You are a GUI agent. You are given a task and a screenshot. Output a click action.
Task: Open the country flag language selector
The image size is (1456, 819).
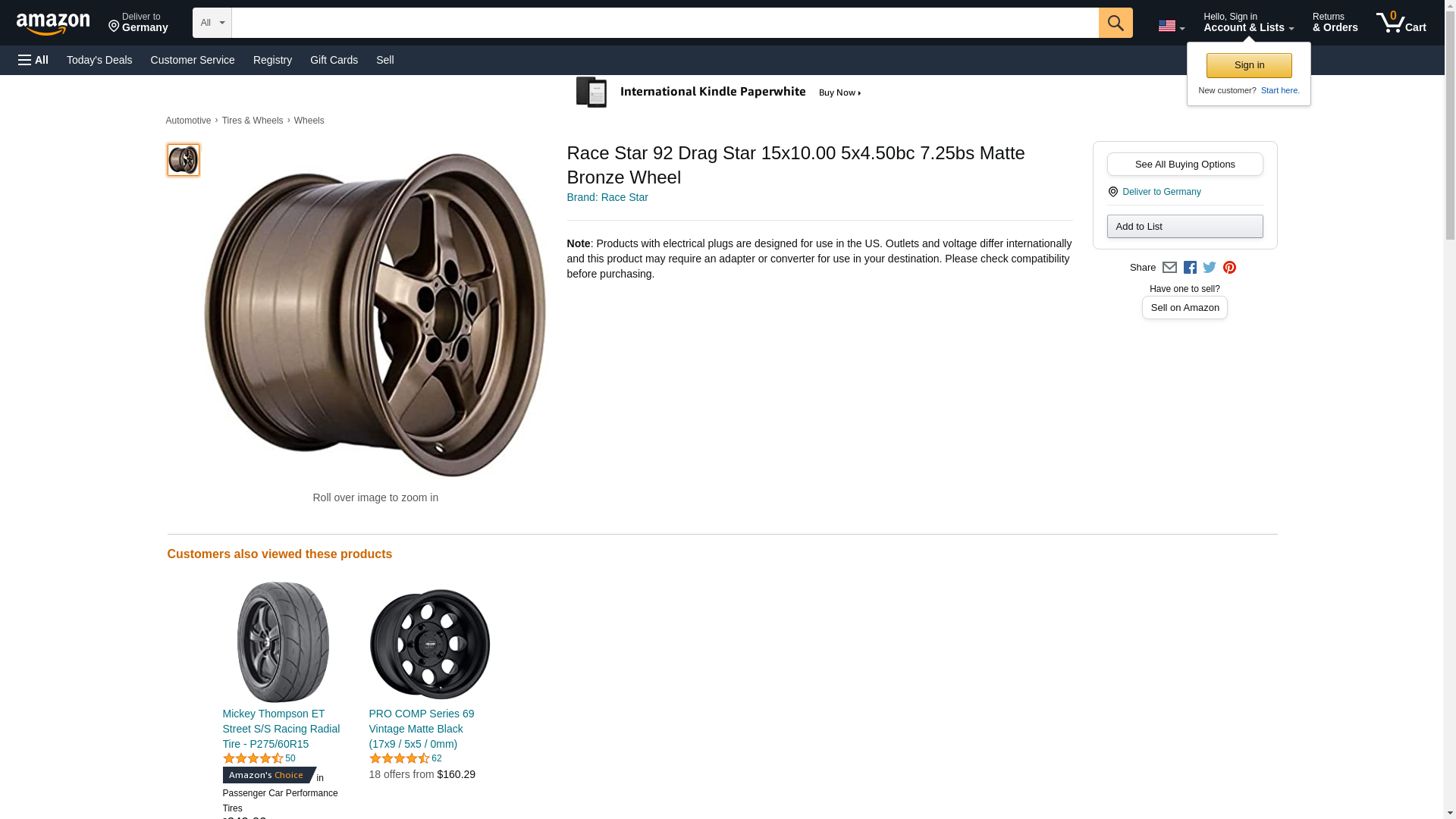click(x=1171, y=26)
